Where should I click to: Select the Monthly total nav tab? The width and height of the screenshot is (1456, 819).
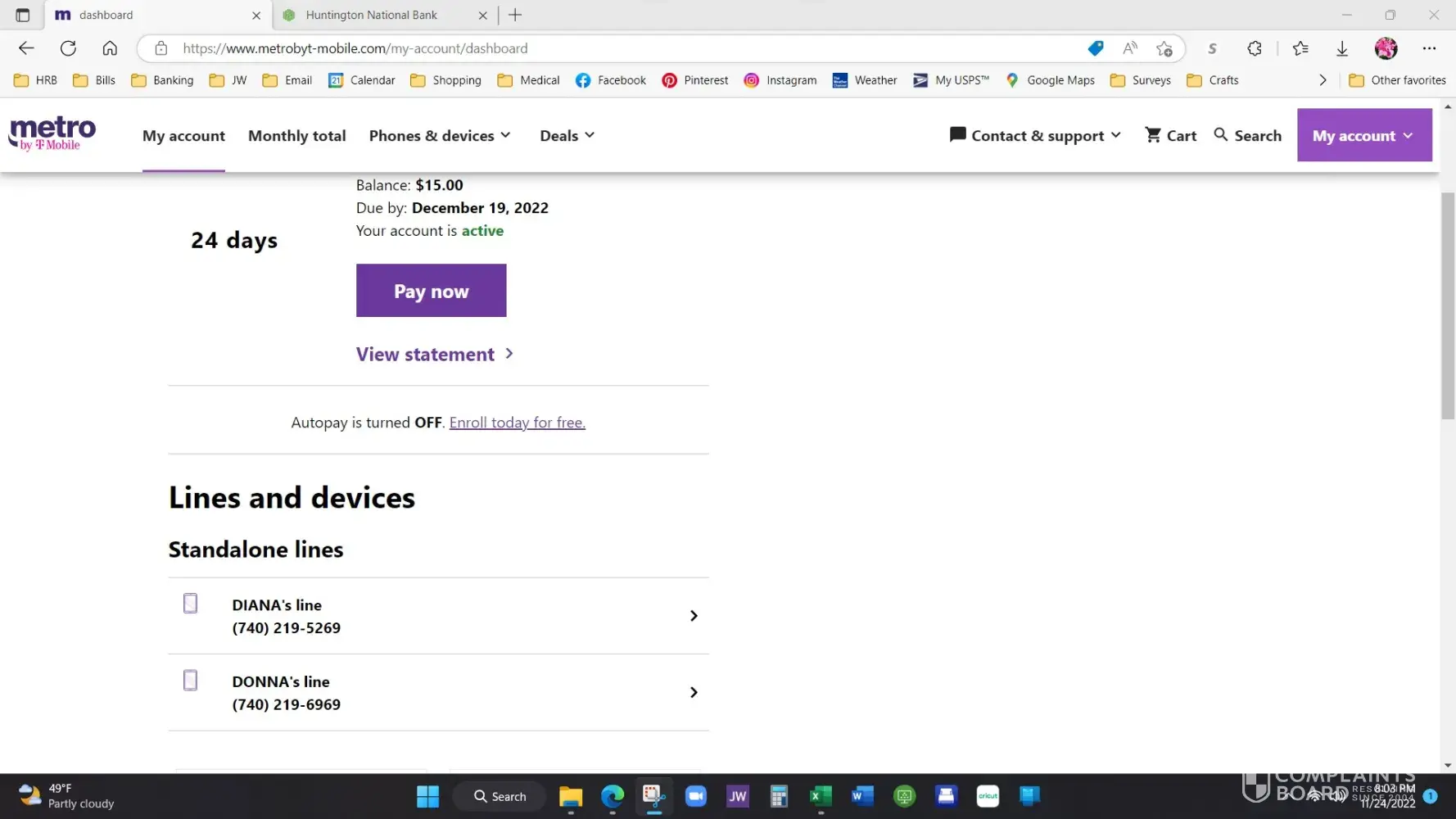point(297,135)
